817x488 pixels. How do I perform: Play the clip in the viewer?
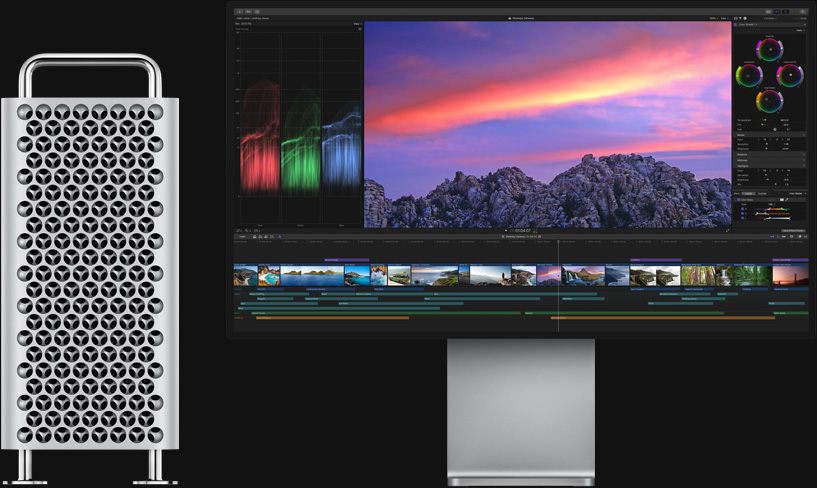coord(506,230)
